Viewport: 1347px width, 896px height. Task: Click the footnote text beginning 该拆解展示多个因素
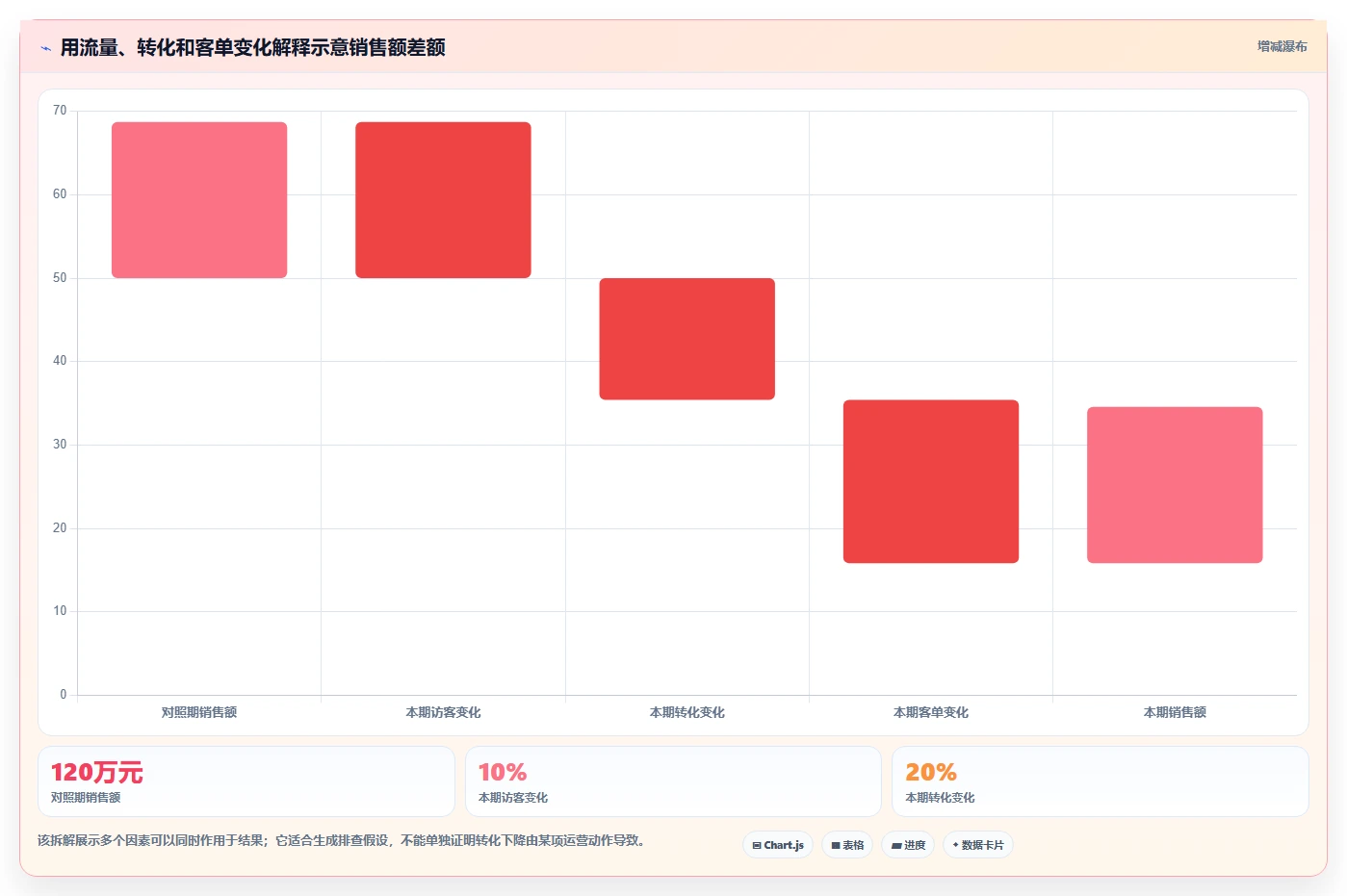(x=342, y=840)
